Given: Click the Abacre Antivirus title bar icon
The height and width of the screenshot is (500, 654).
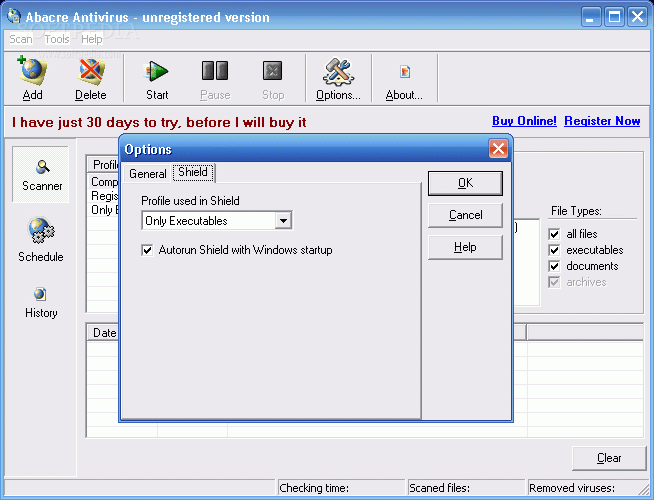Looking at the screenshot, I should pyautogui.click(x=14, y=16).
